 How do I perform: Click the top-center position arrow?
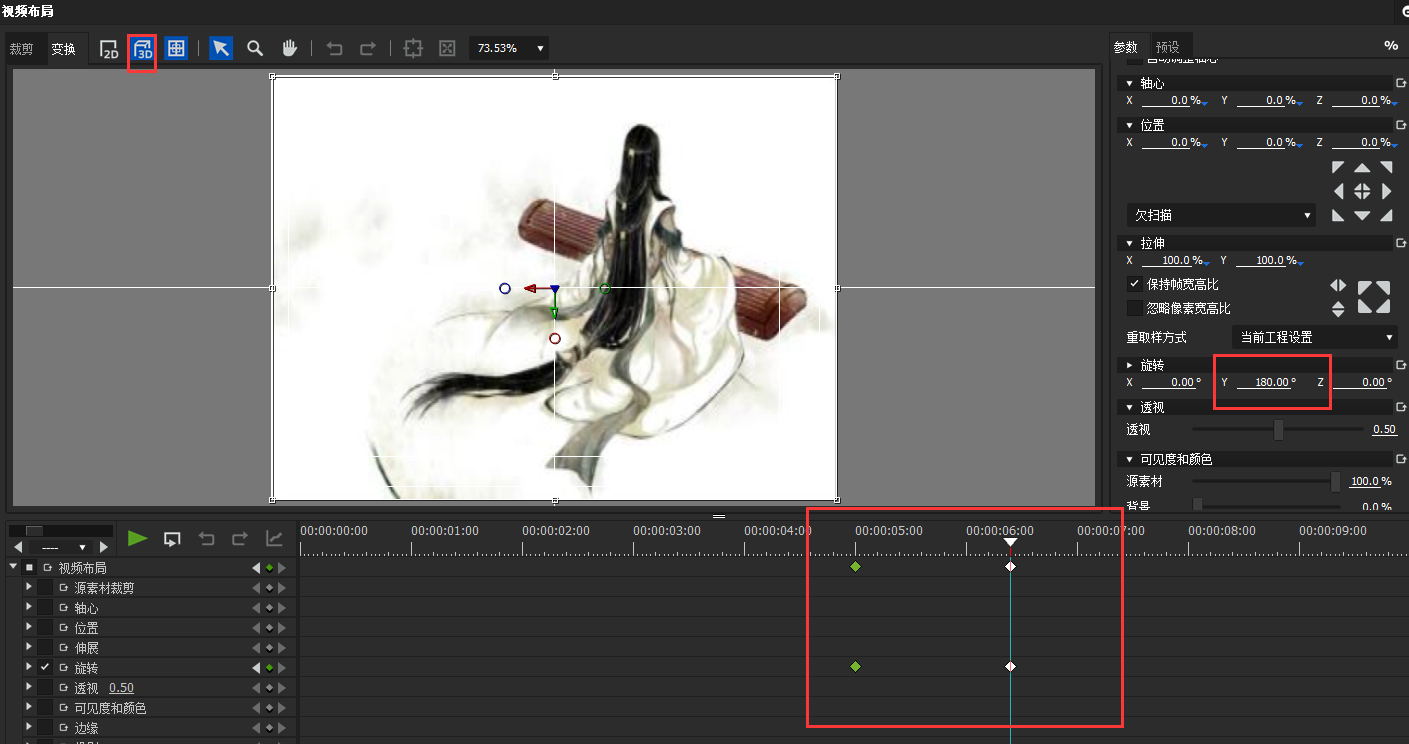click(1362, 167)
